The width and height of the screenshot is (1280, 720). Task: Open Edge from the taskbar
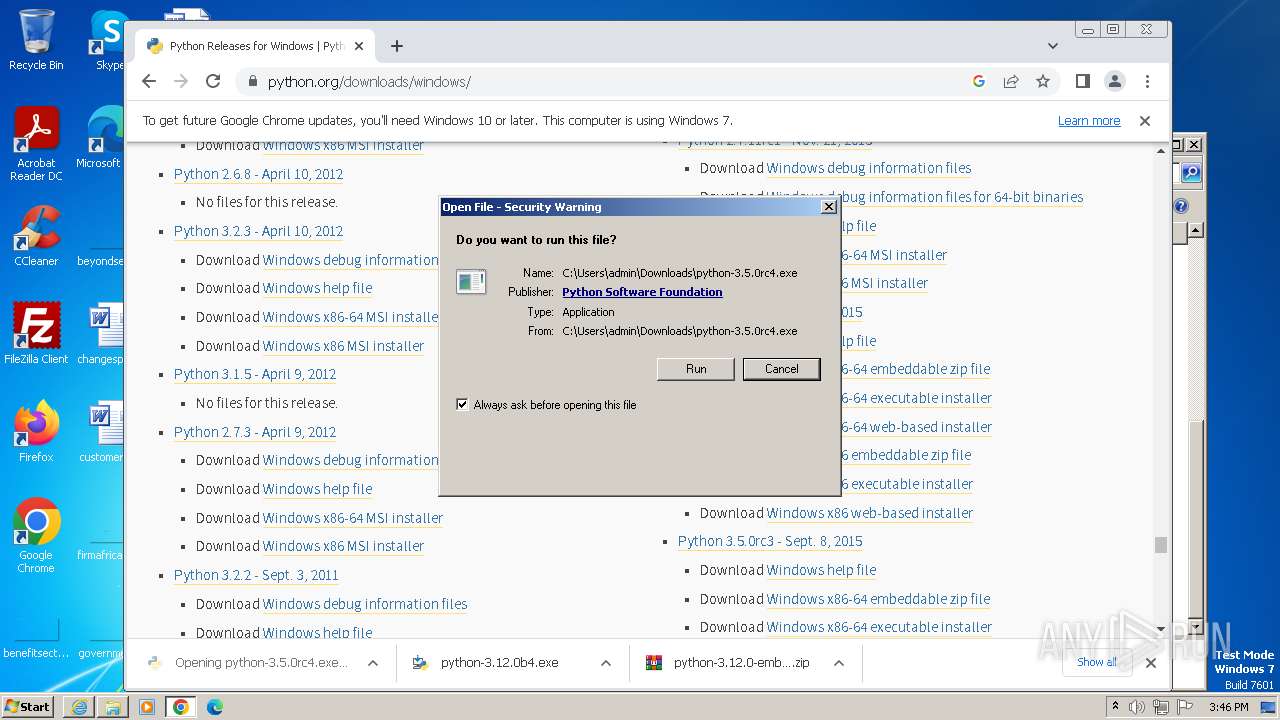click(215, 707)
